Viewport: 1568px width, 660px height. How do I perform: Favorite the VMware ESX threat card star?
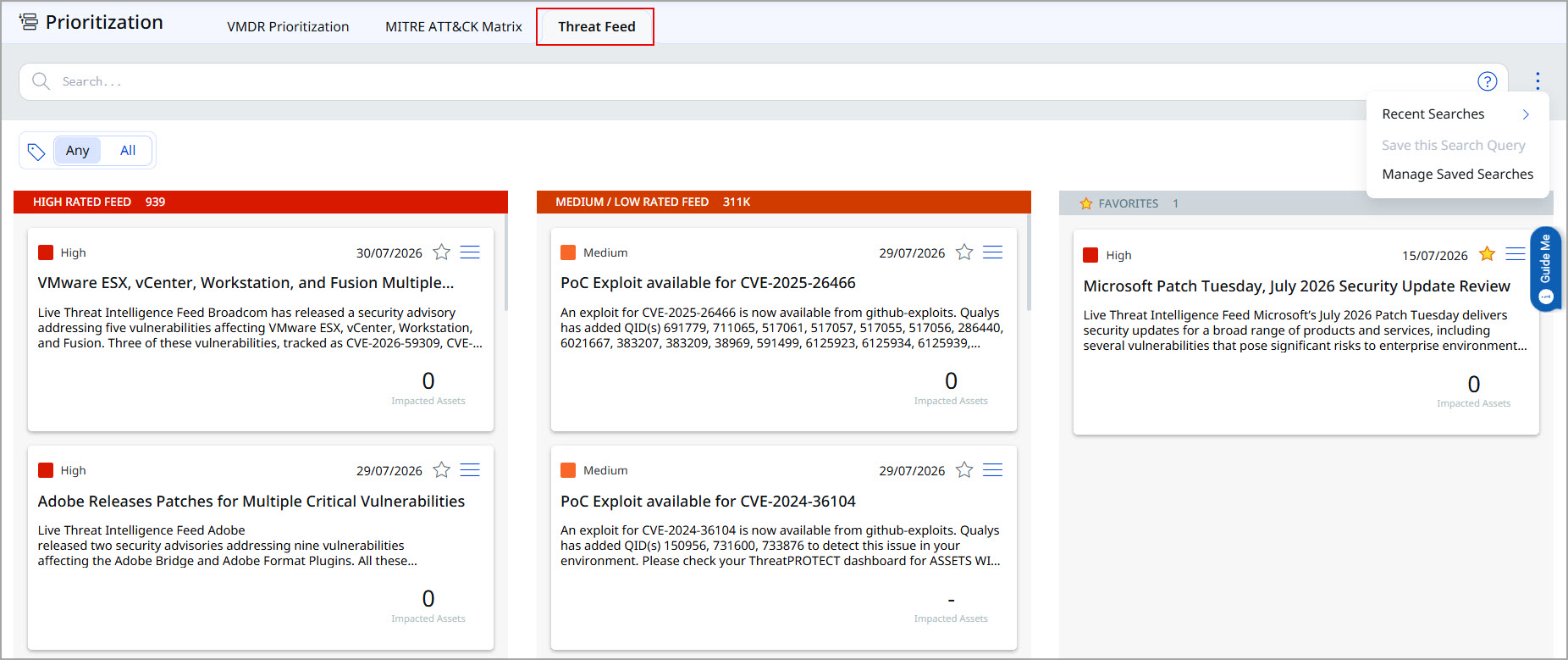point(441,252)
